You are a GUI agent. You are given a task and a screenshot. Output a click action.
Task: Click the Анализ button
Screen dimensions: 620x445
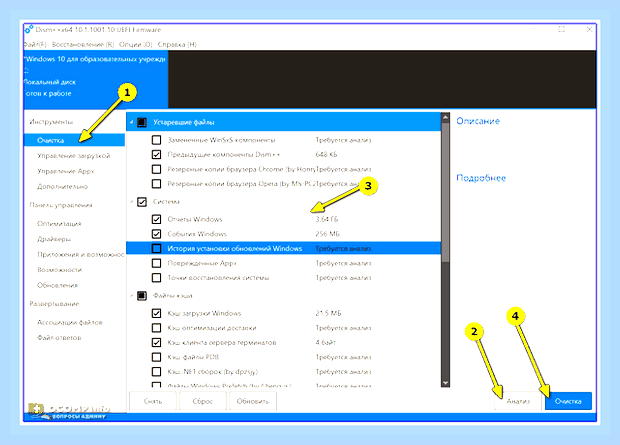[x=518, y=401]
